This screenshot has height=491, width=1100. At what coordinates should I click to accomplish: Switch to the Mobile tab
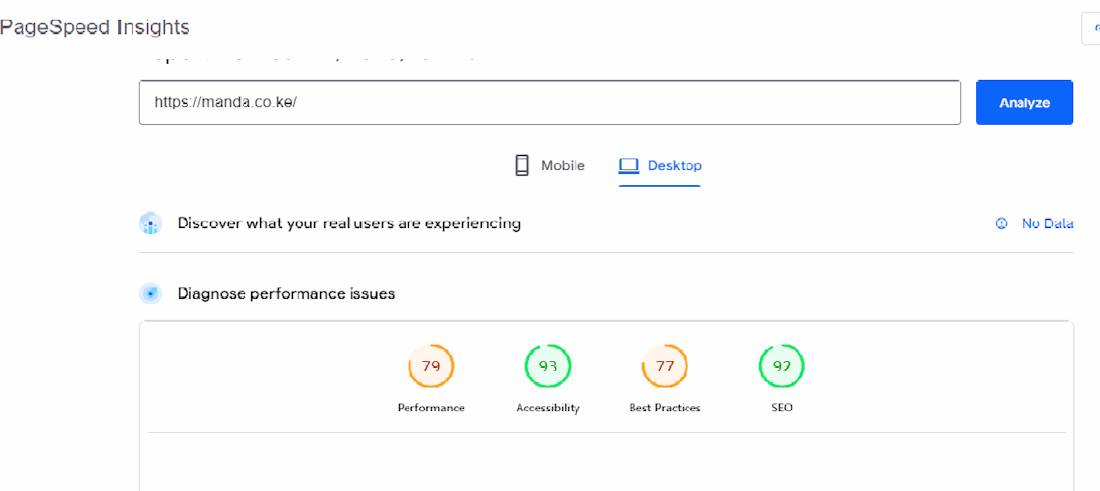coord(562,166)
